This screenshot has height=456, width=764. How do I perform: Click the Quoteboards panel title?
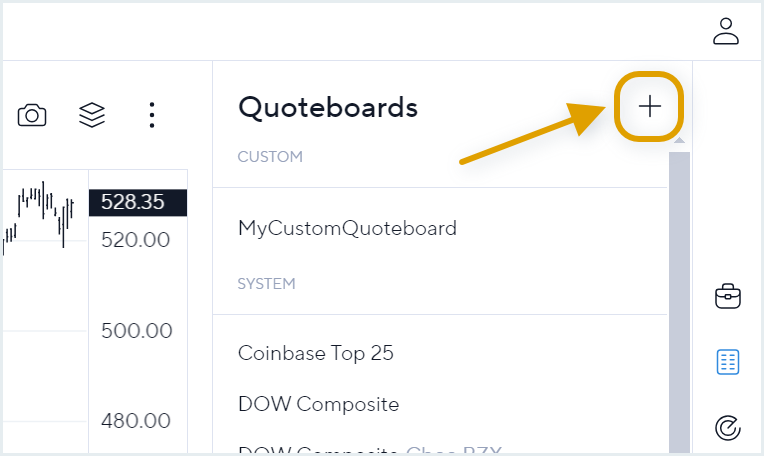click(328, 107)
